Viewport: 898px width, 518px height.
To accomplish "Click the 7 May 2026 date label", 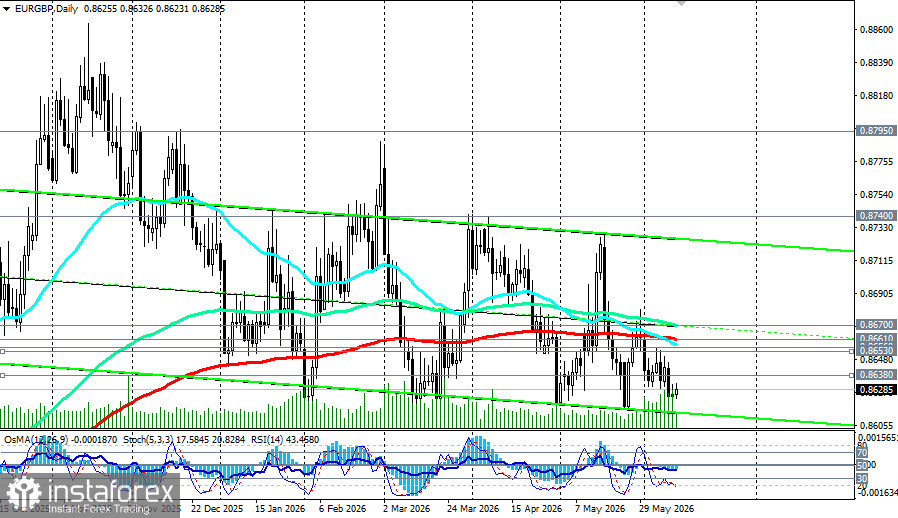I will pyautogui.click(x=600, y=509).
